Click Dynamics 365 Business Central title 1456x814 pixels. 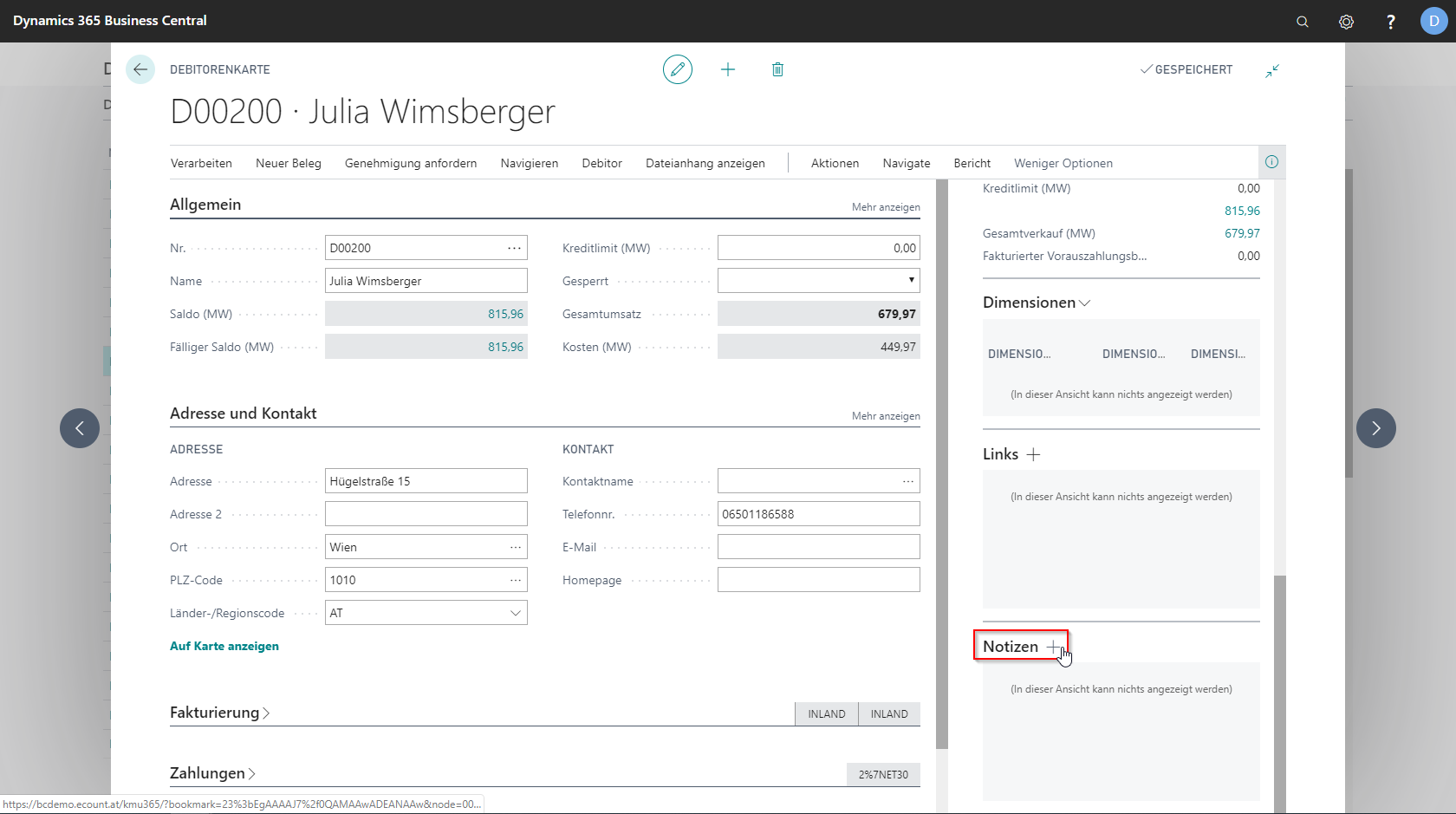[x=110, y=21]
